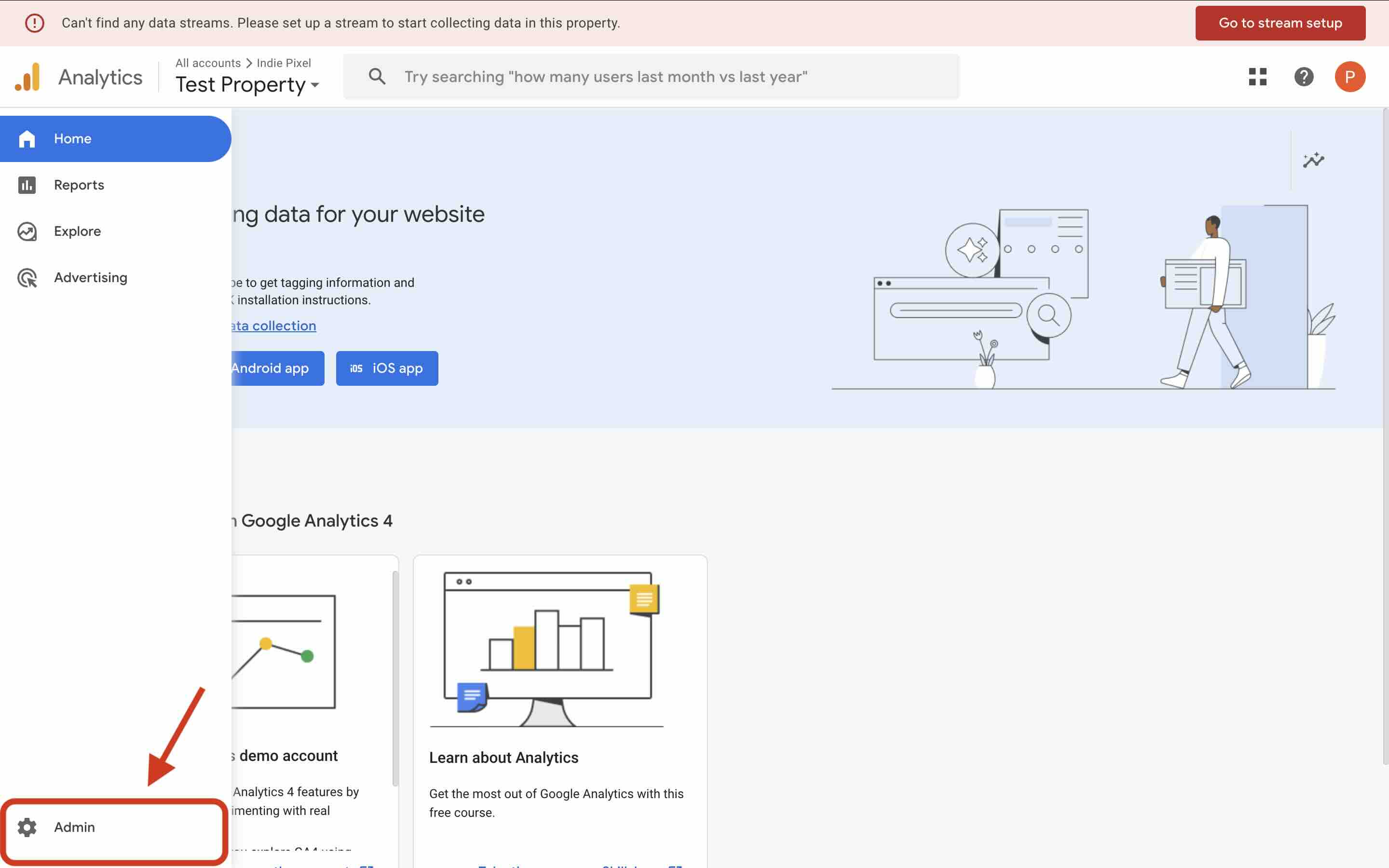Click the All accounts breadcrumb
This screenshot has height=868, width=1389.
(x=208, y=63)
